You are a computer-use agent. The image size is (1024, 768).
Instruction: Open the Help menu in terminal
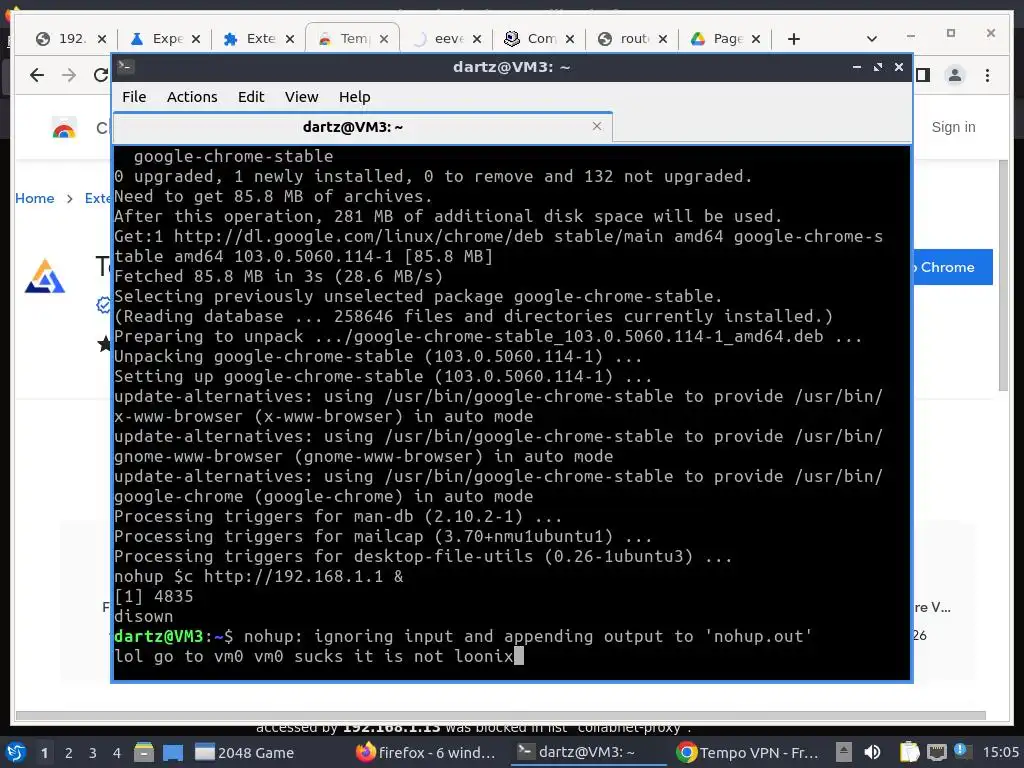pyautogui.click(x=355, y=97)
